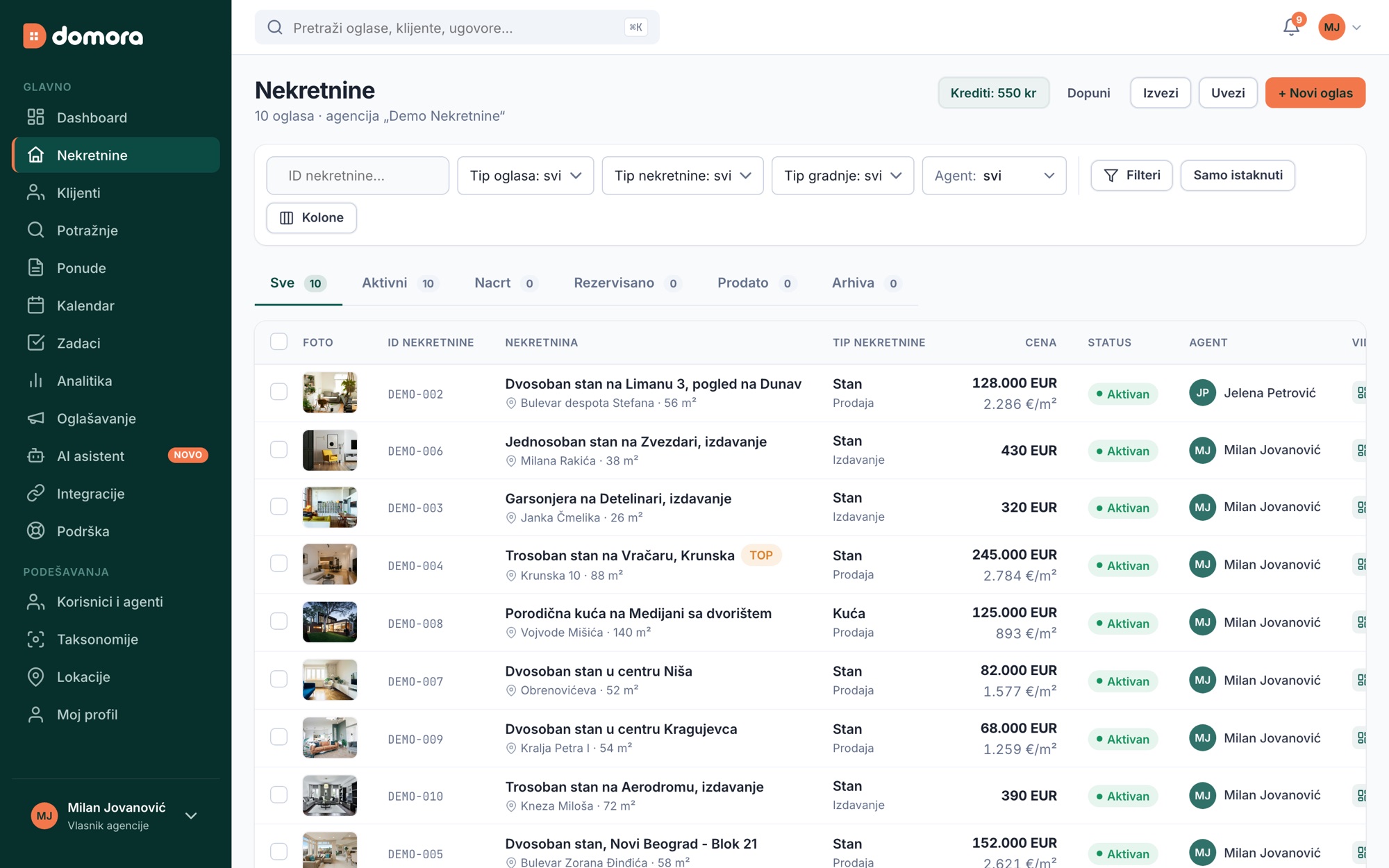Image resolution: width=1389 pixels, height=868 pixels.
Task: Open Kalendar from the sidebar
Action: (x=116, y=306)
